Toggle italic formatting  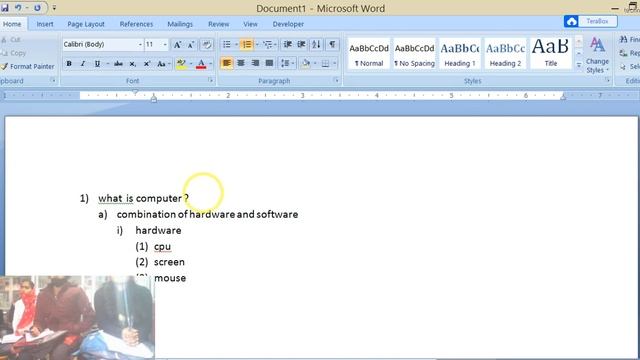coord(83,64)
